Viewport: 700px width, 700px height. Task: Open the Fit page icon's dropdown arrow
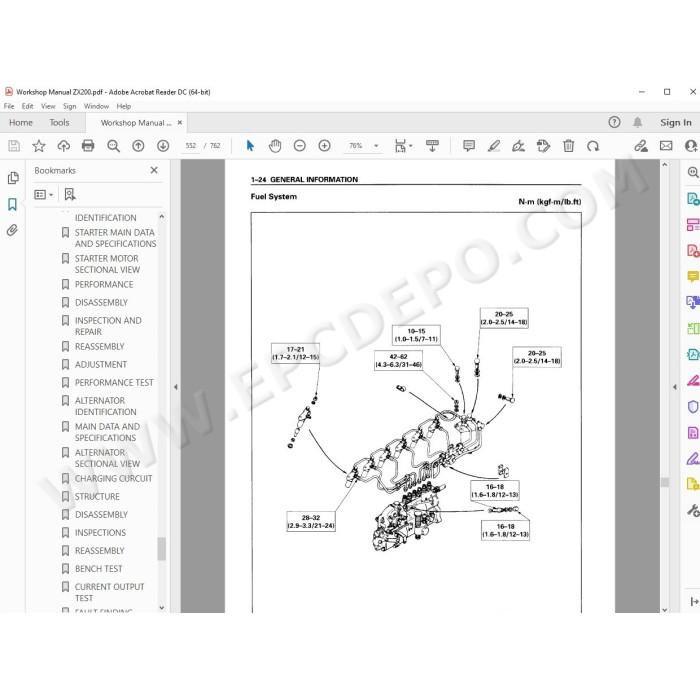(411, 146)
